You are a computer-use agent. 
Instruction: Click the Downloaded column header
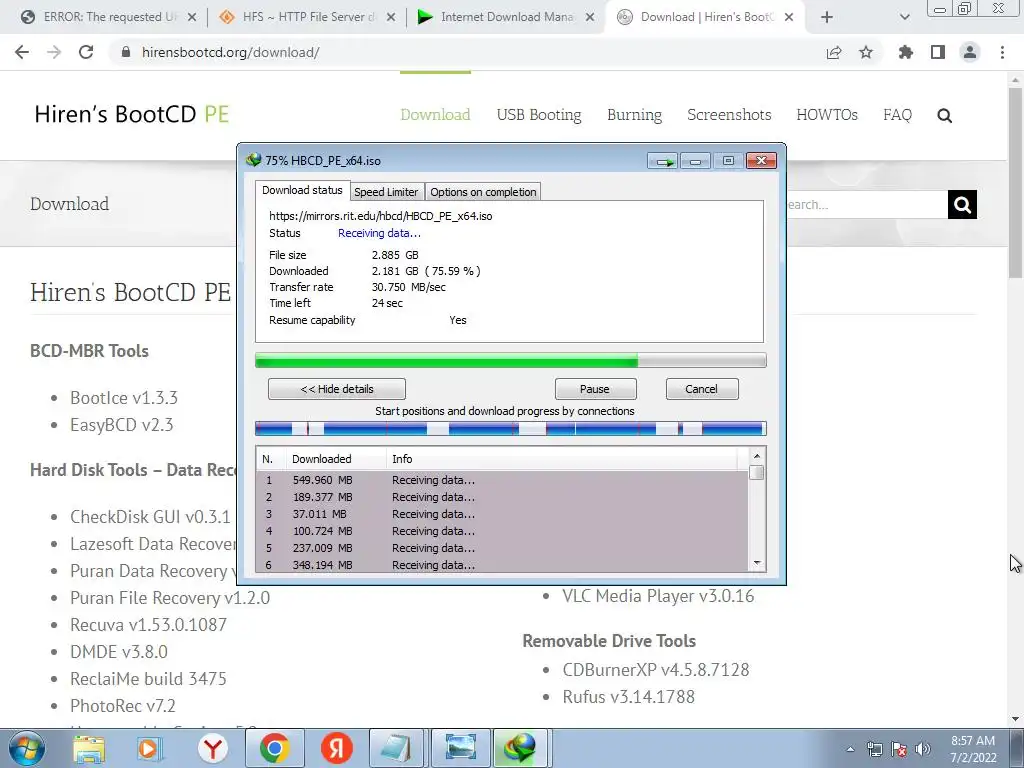point(336,459)
